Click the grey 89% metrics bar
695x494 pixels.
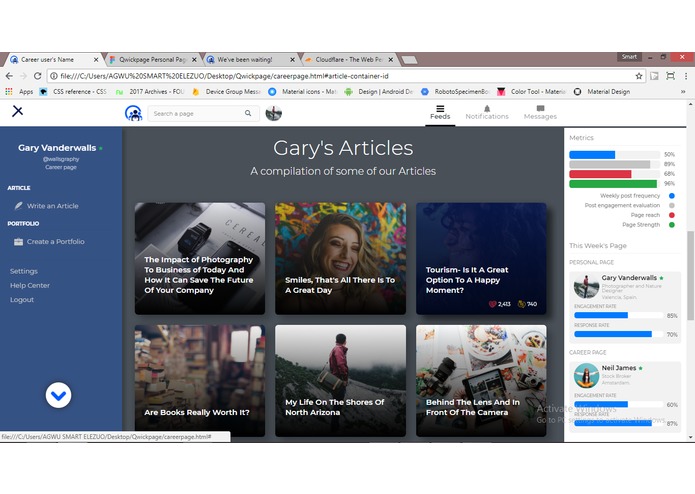610,164
